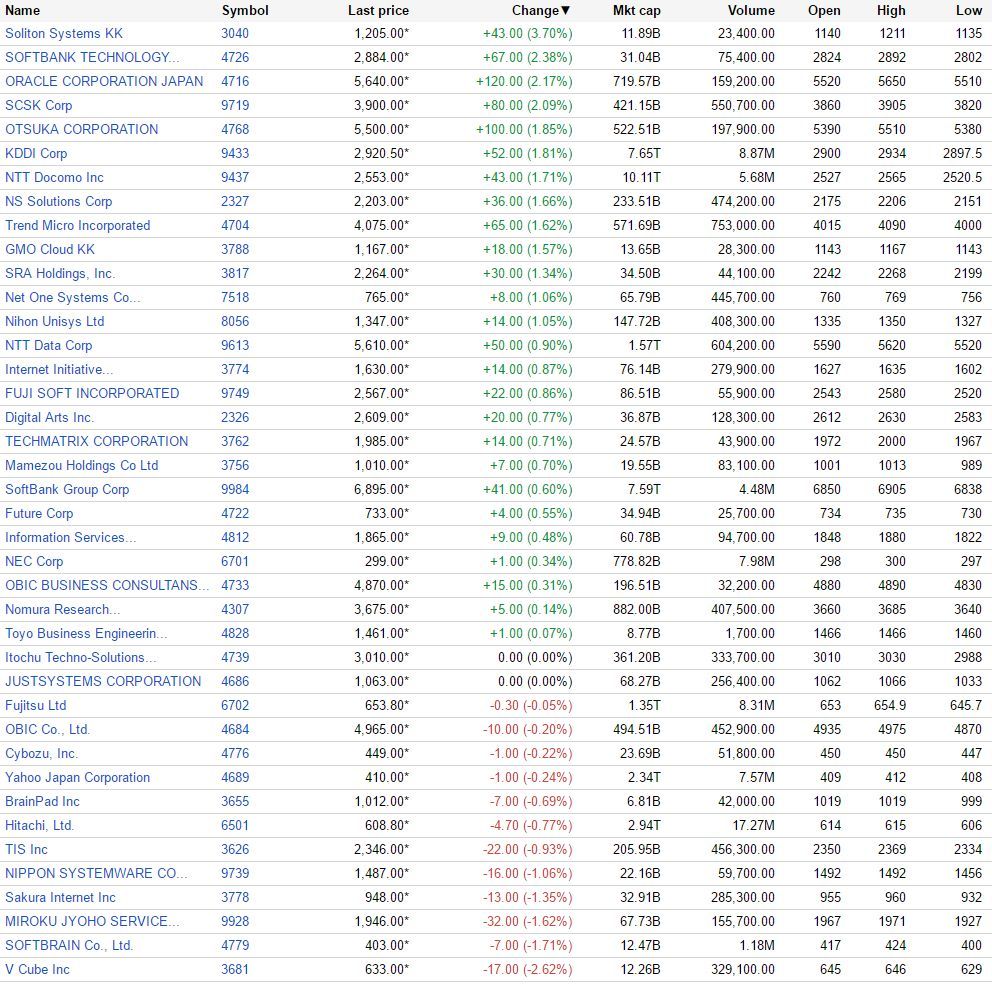Open Toyo Business Engineerin link

pyautogui.click(x=87, y=634)
